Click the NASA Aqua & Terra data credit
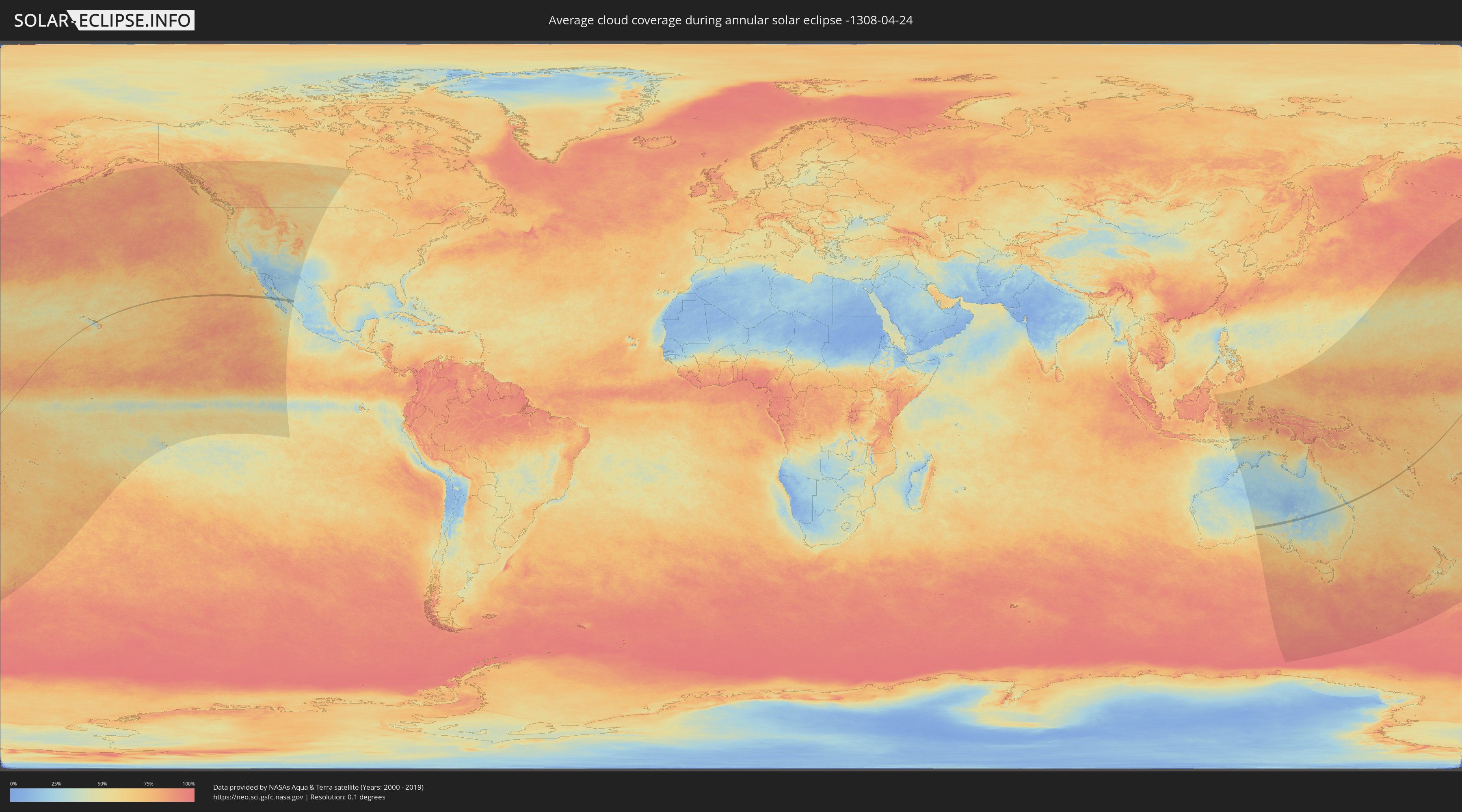The height and width of the screenshot is (812, 1462). pos(318,787)
